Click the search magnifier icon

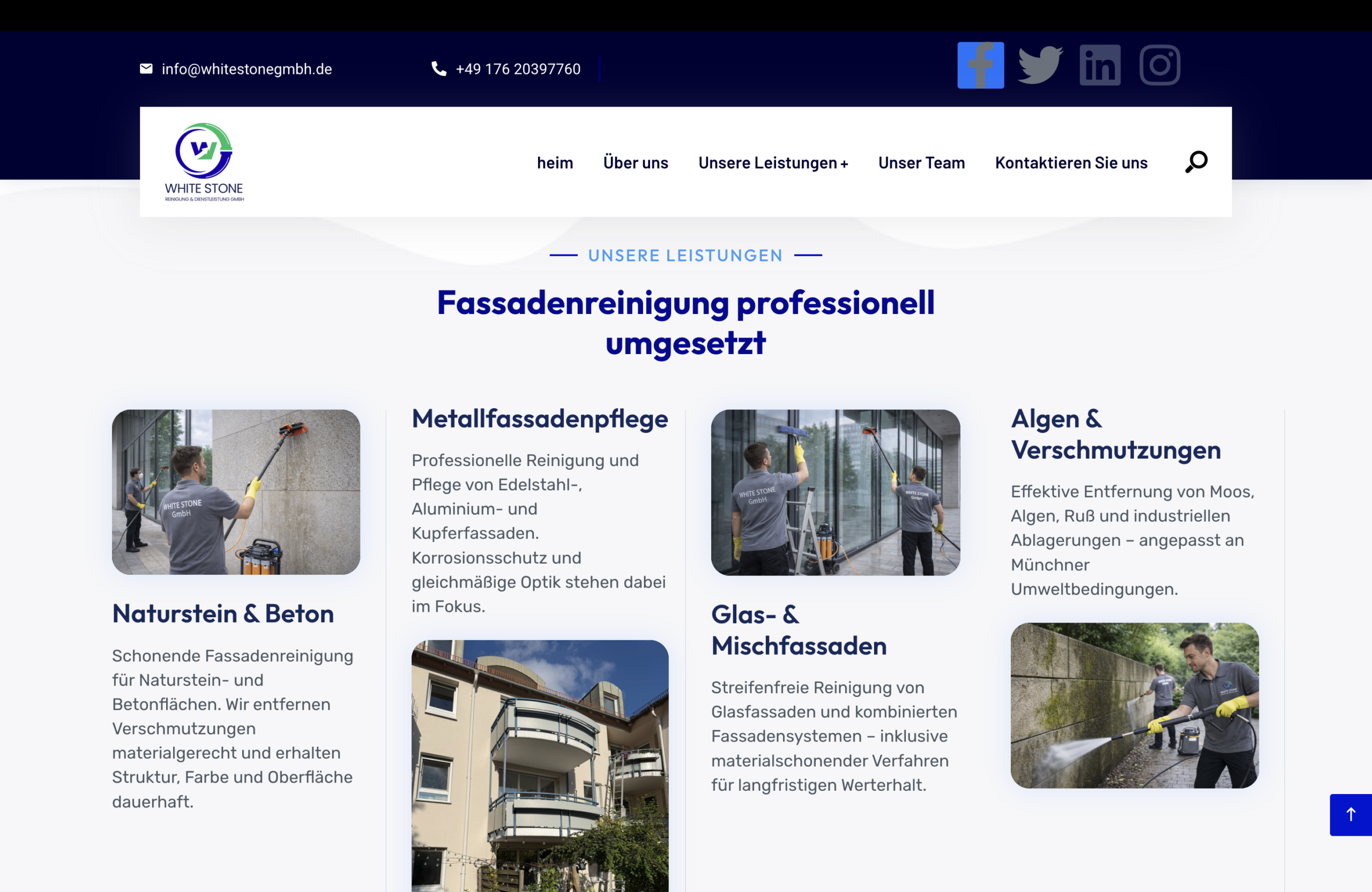[x=1196, y=162]
